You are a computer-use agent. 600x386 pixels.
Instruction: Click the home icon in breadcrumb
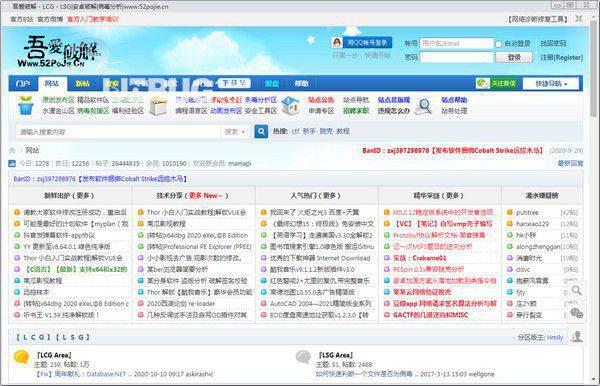13,150
